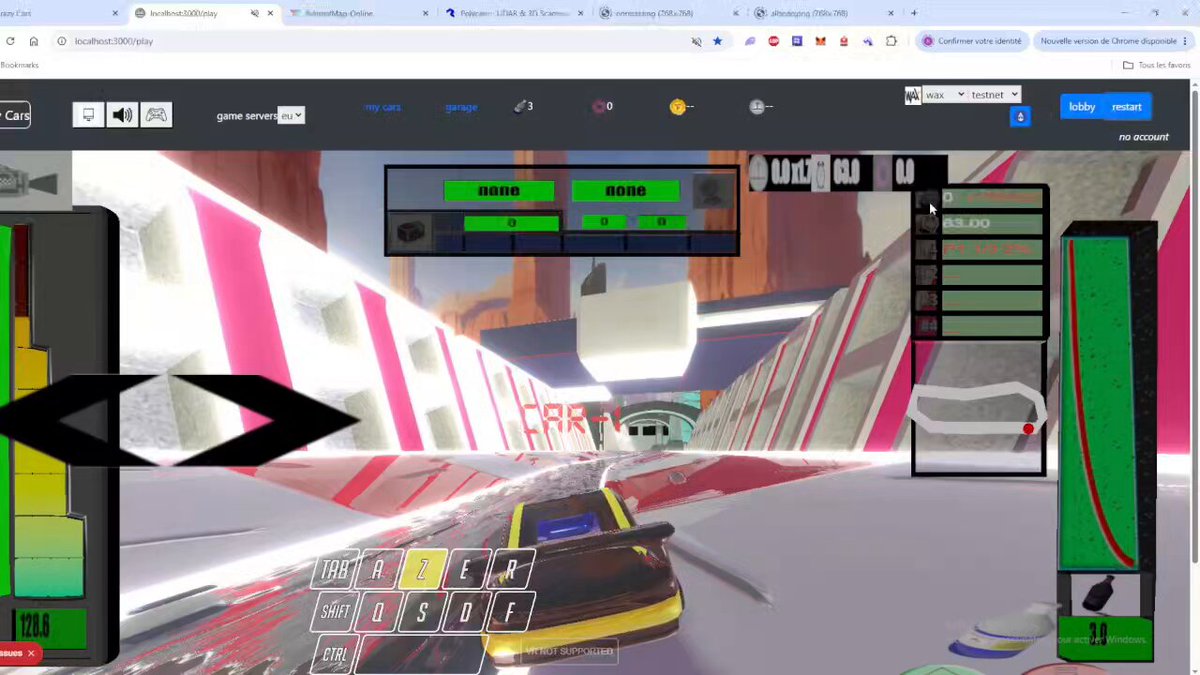Click the Chrome bookmark star icon
This screenshot has width=1200, height=675.
[717, 41]
